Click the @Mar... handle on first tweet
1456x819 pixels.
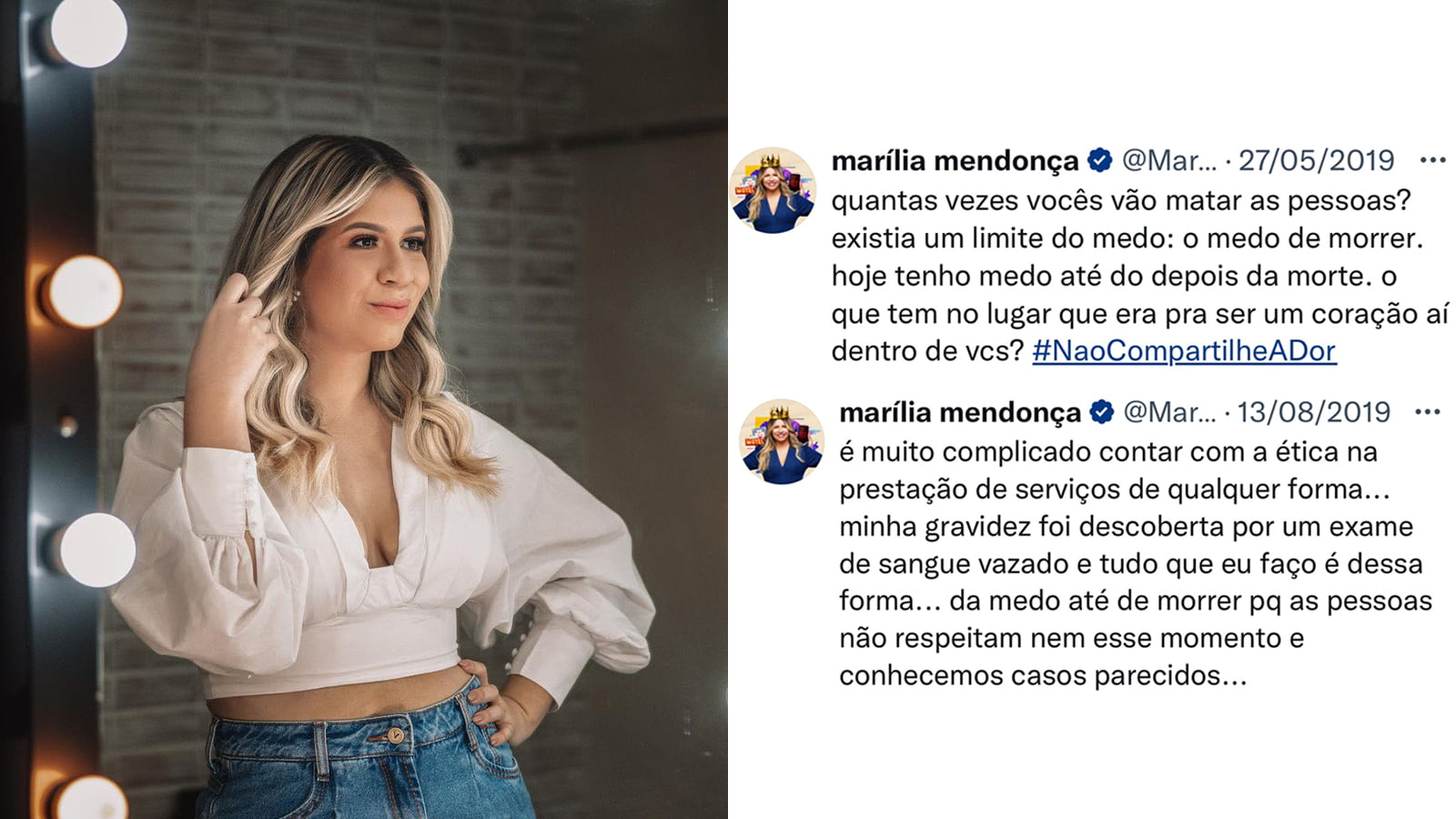pos(1168,160)
